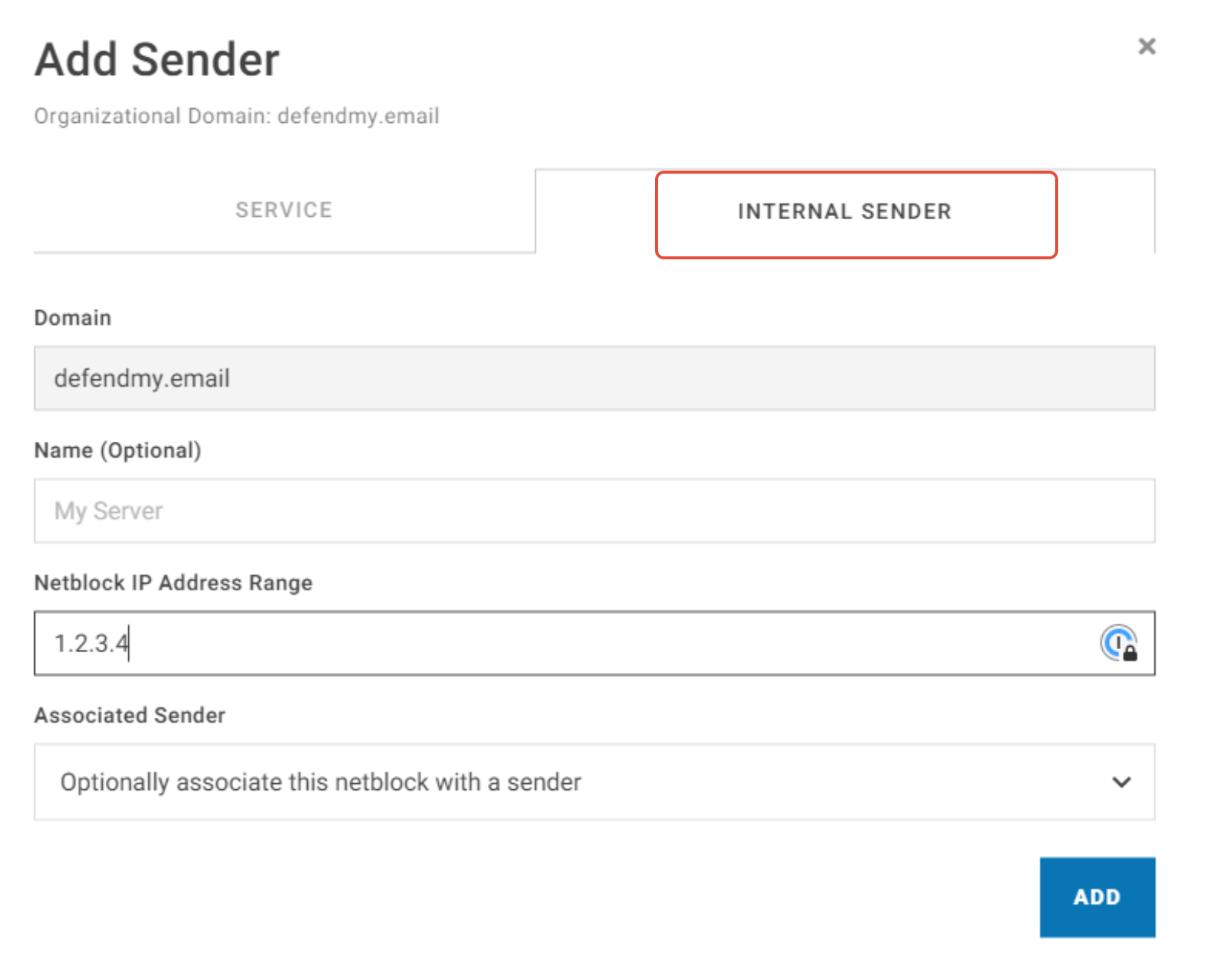Click the Add Sender dialog title
Screen dimensions: 1205x980
(156, 59)
